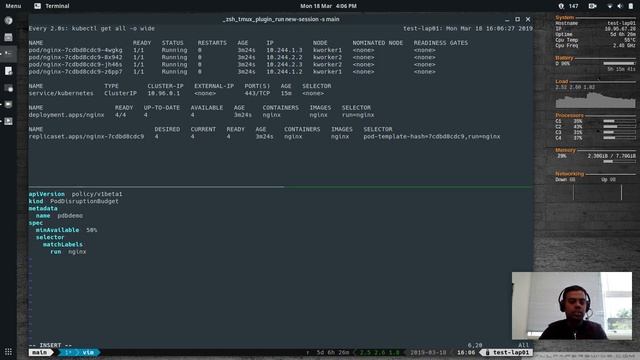Select pod/nginx-7cdbd8cdc9-jh46s row
Screen dimensions: 640x360
click(232, 64)
